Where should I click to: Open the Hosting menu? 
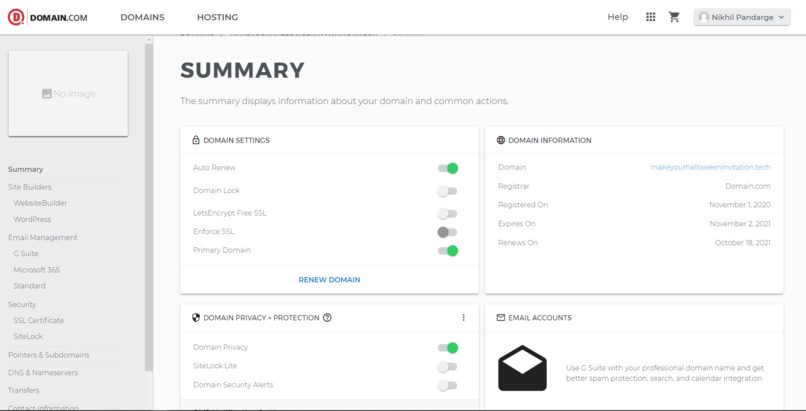217,17
